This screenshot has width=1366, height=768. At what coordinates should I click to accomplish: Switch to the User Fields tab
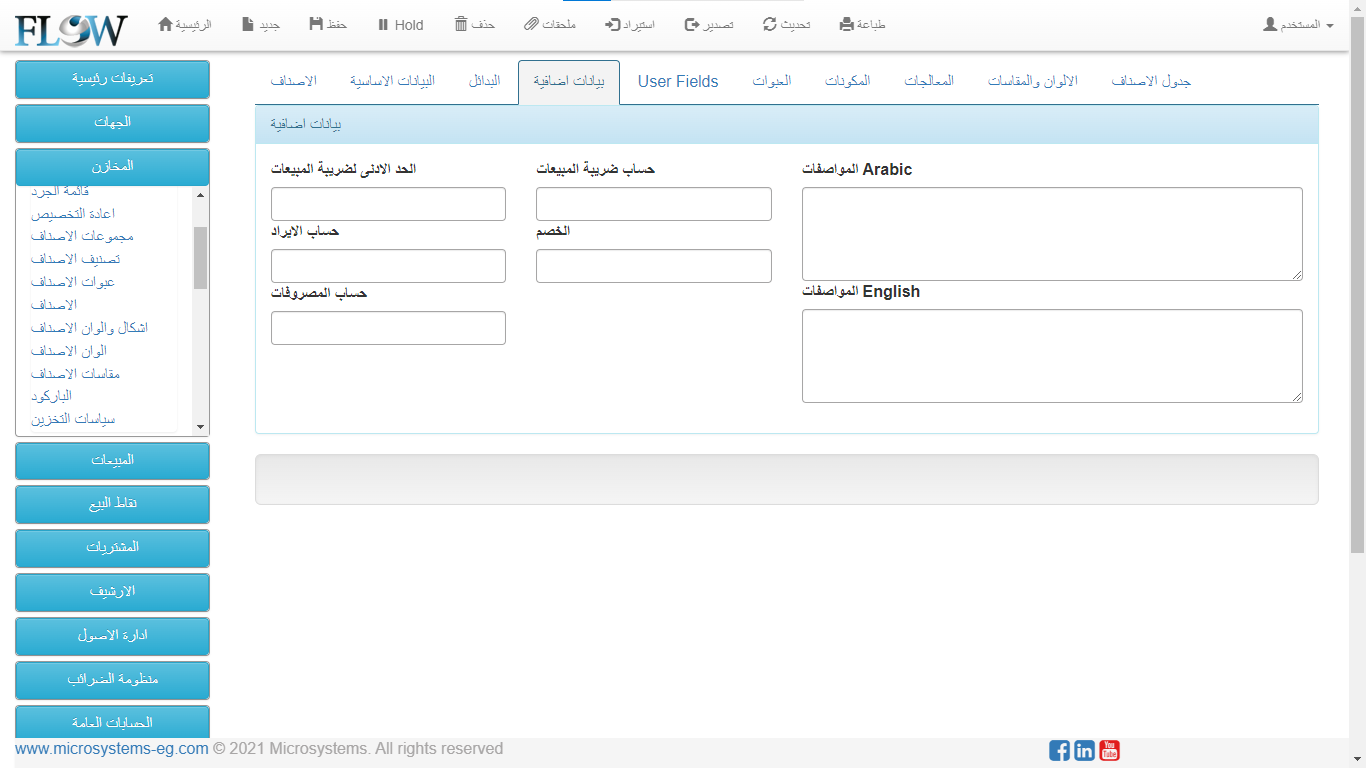click(678, 82)
